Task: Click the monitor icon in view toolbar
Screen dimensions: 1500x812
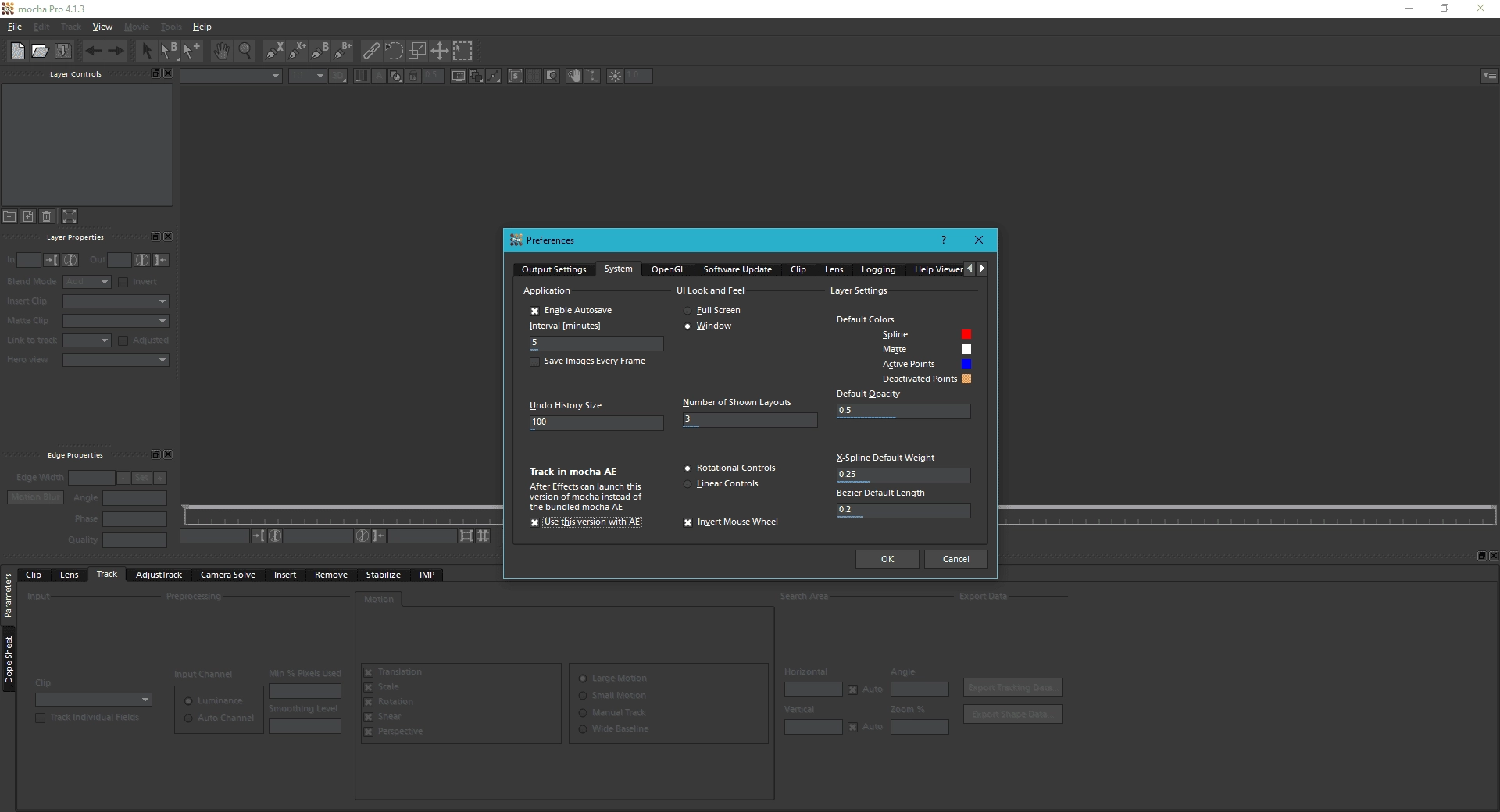Action: click(459, 76)
